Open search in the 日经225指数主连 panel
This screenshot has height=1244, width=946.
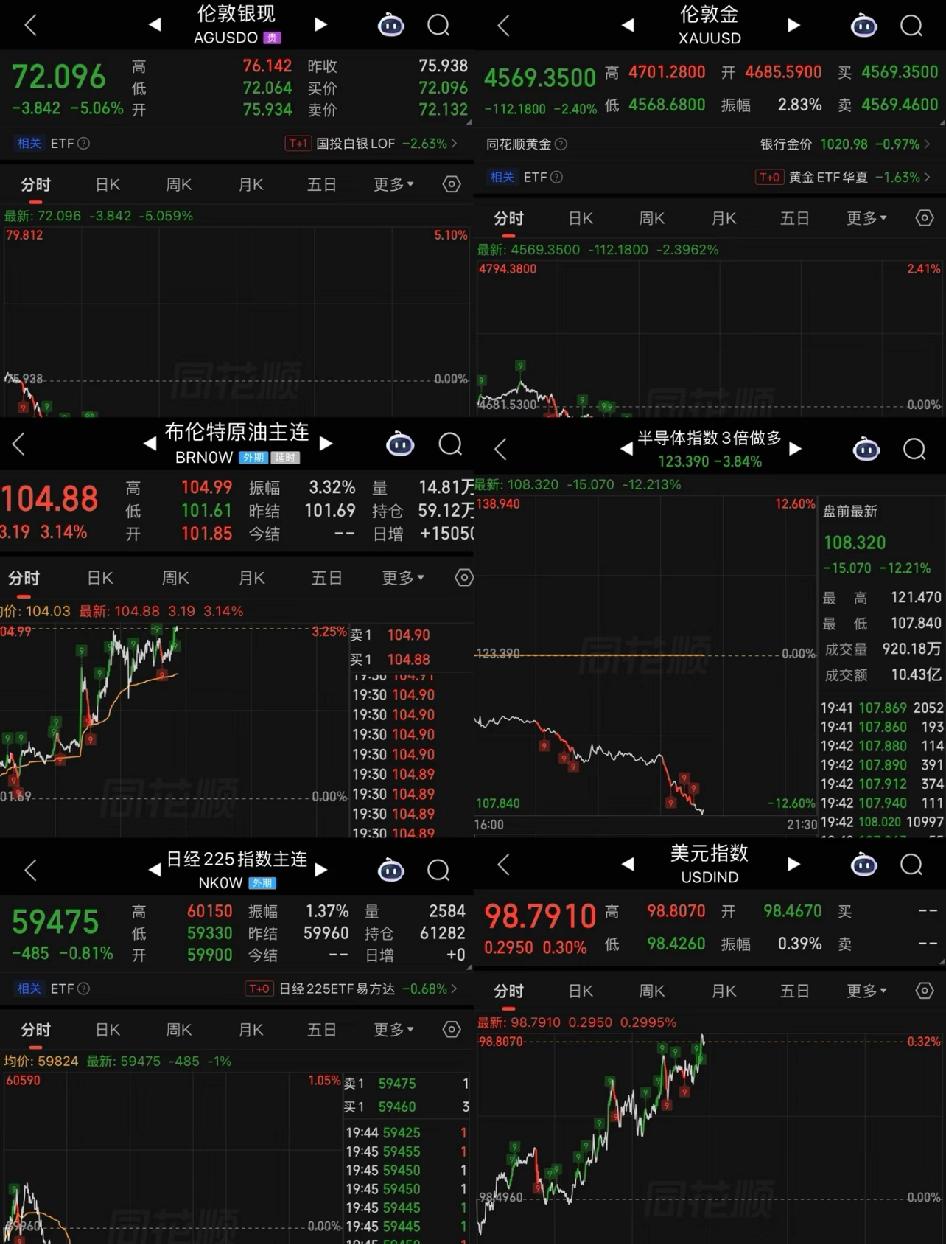(x=438, y=870)
